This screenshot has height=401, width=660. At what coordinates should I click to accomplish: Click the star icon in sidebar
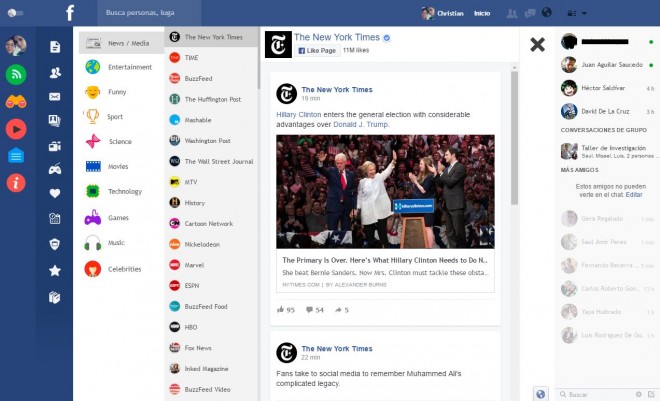(55, 270)
